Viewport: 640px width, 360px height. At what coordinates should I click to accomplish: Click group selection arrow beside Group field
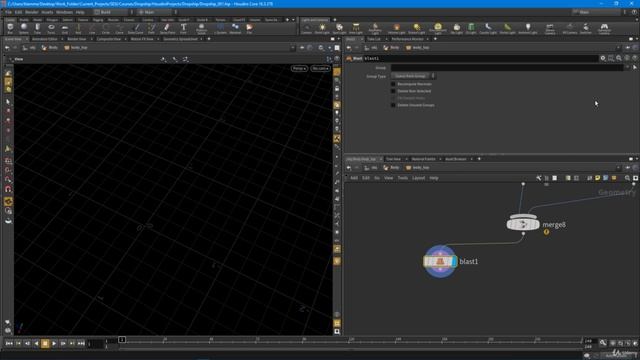click(635, 67)
